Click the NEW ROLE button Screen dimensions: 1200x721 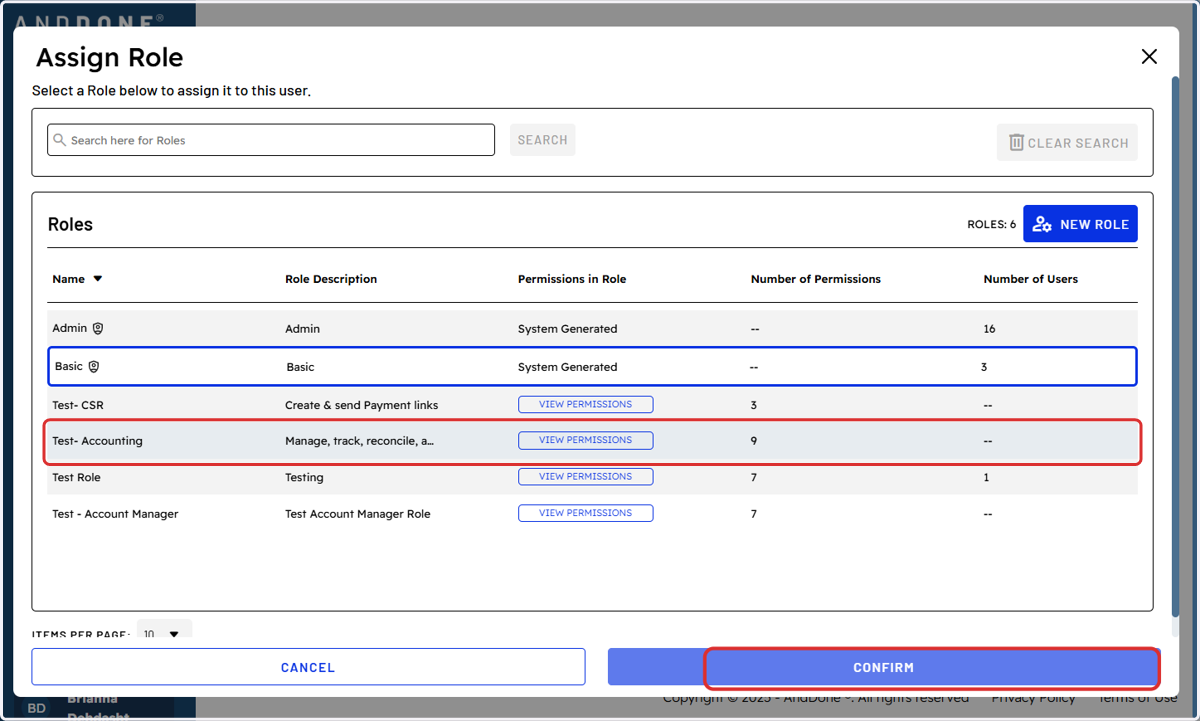pos(1080,224)
